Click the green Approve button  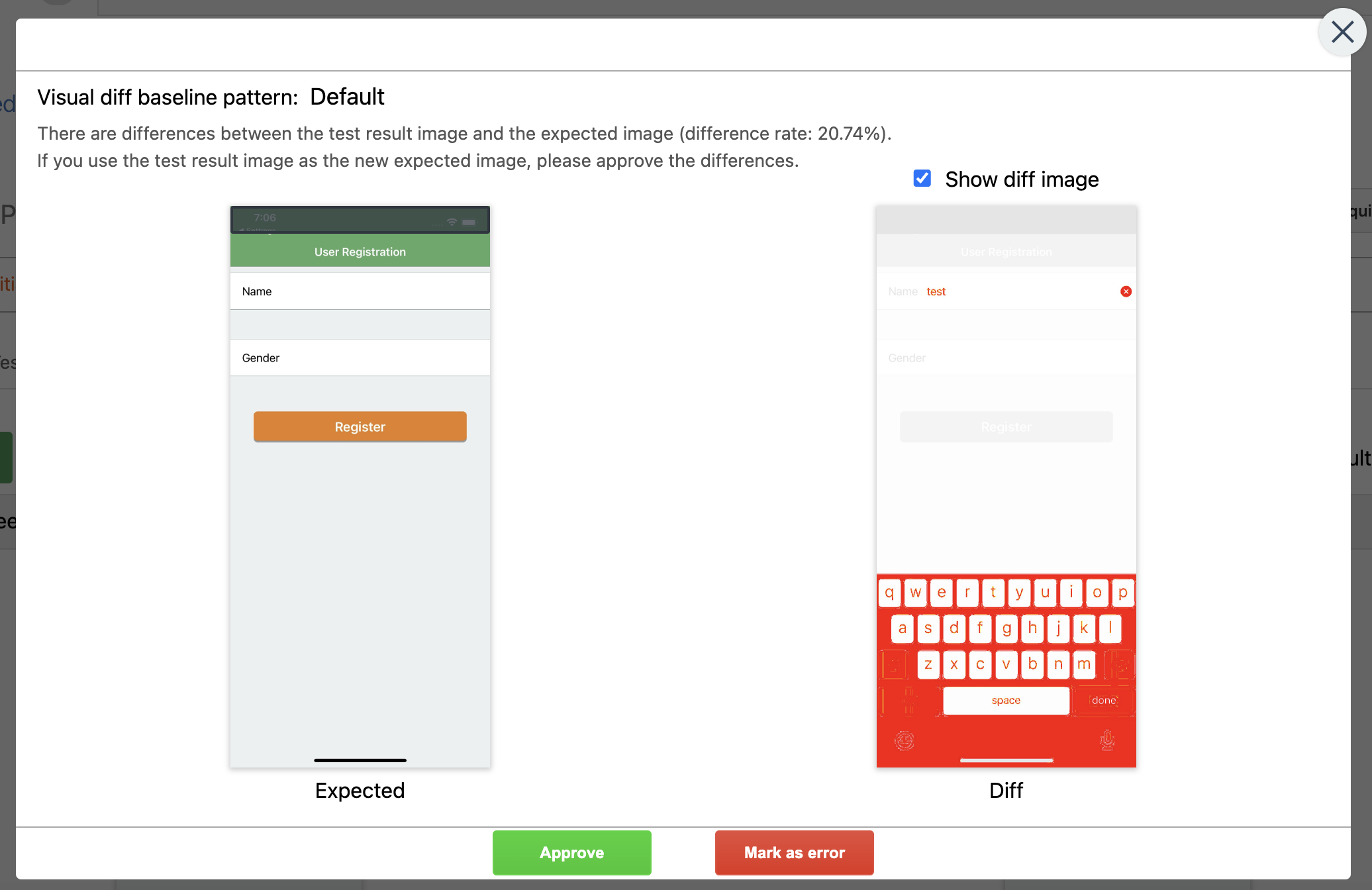point(571,852)
